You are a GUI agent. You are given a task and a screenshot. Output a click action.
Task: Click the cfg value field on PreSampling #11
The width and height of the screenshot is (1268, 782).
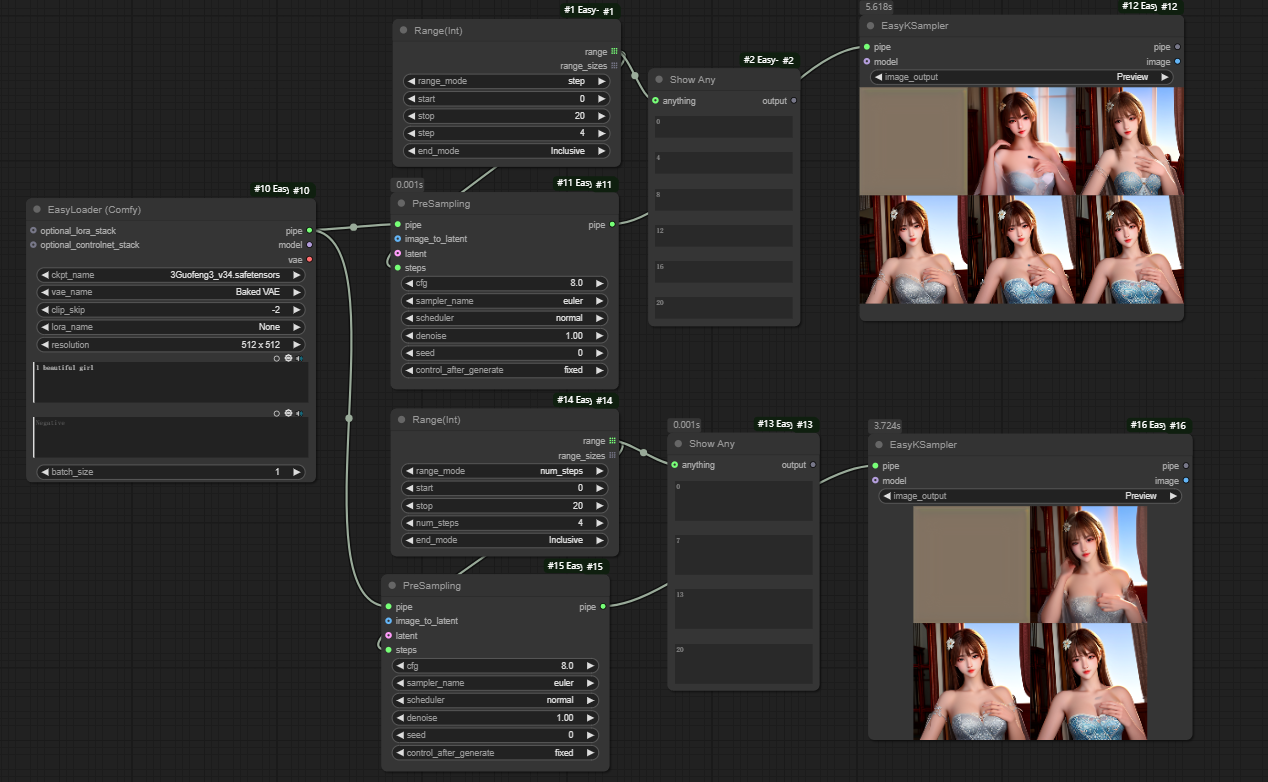[x=505, y=283]
